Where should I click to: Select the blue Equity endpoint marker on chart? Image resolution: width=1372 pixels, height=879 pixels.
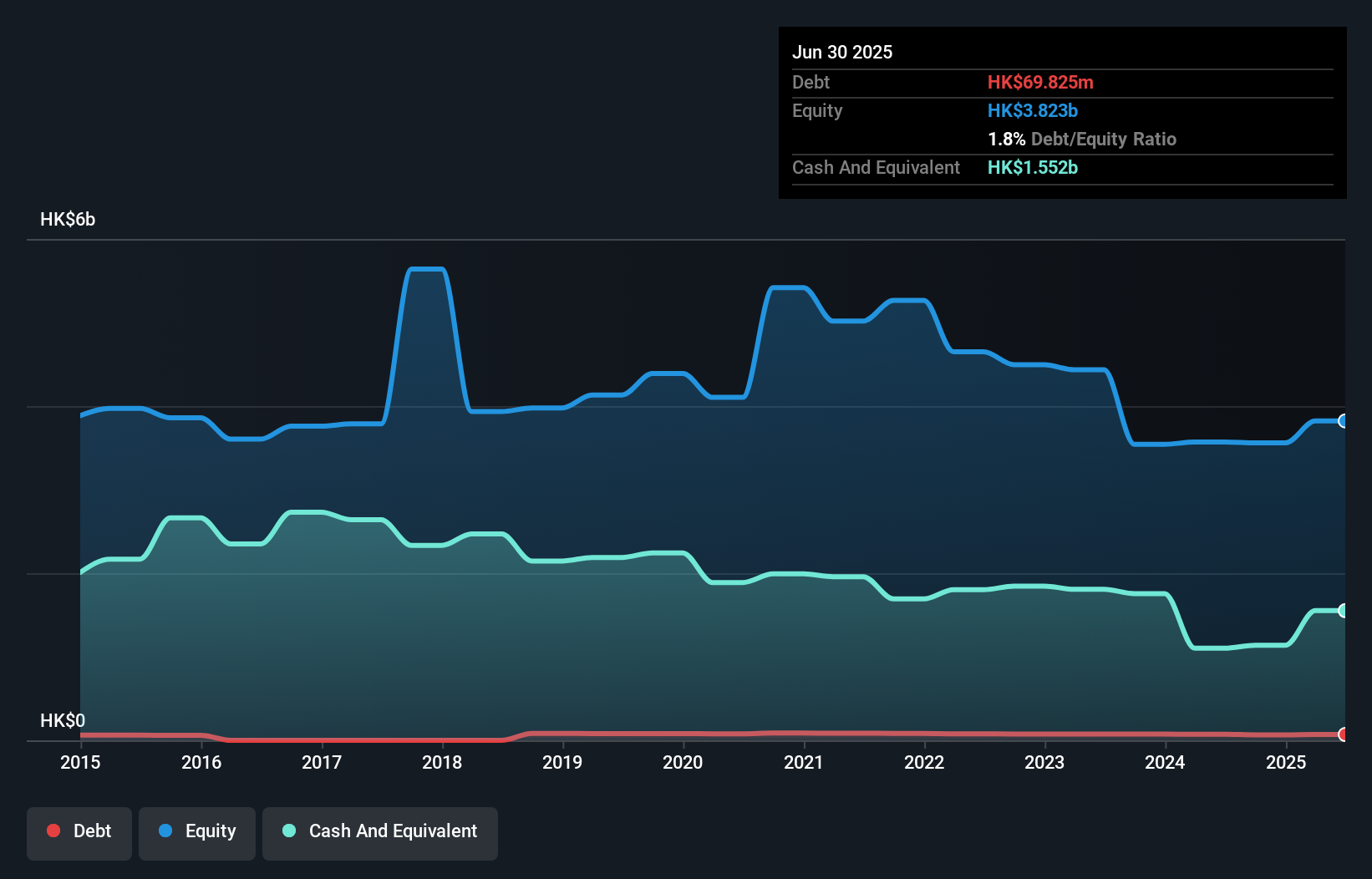tap(1342, 420)
